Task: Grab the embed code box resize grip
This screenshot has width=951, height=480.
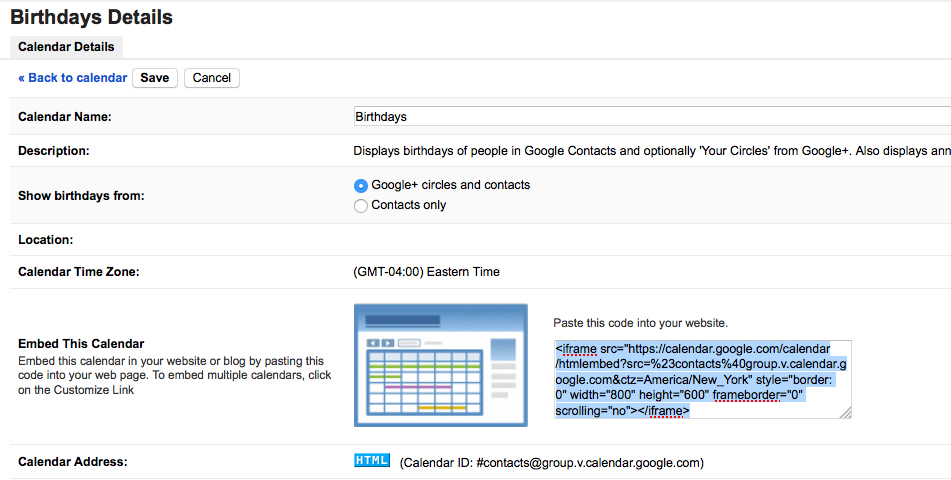Action: [x=845, y=413]
